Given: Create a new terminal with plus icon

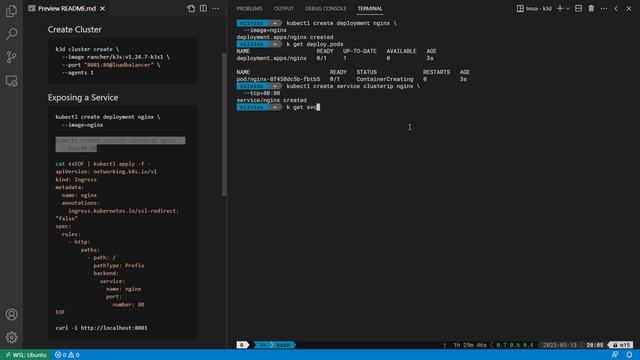Looking at the screenshot, I should [560, 9].
